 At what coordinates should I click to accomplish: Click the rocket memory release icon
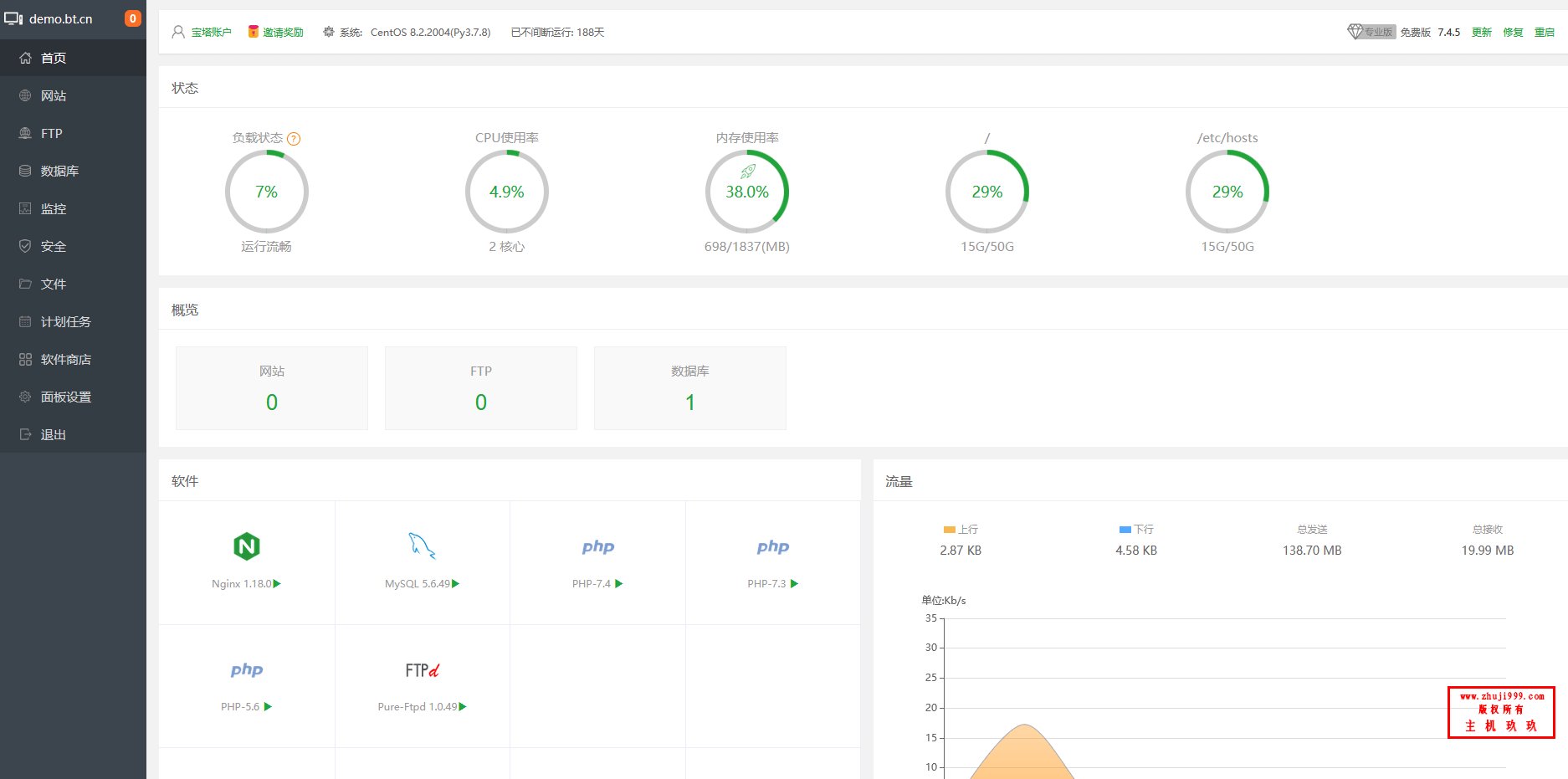[x=748, y=172]
